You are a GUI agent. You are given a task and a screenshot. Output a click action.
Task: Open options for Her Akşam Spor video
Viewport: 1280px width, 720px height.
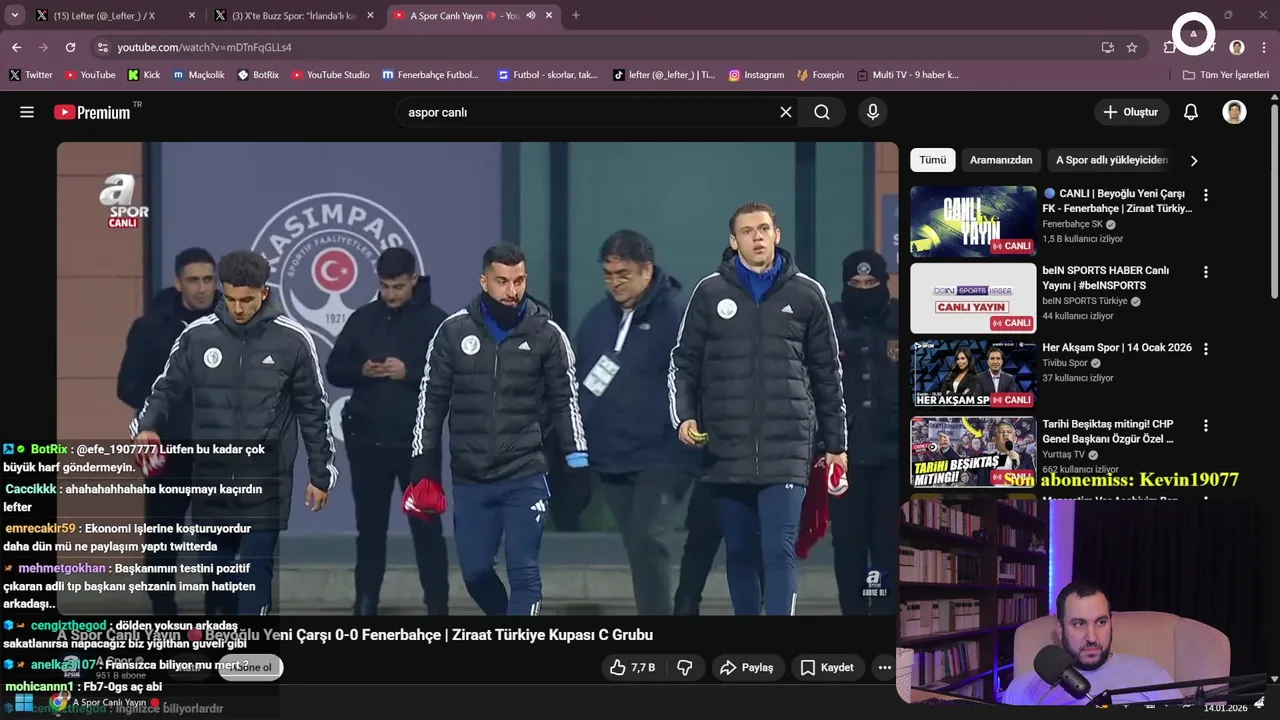pyautogui.click(x=1206, y=349)
